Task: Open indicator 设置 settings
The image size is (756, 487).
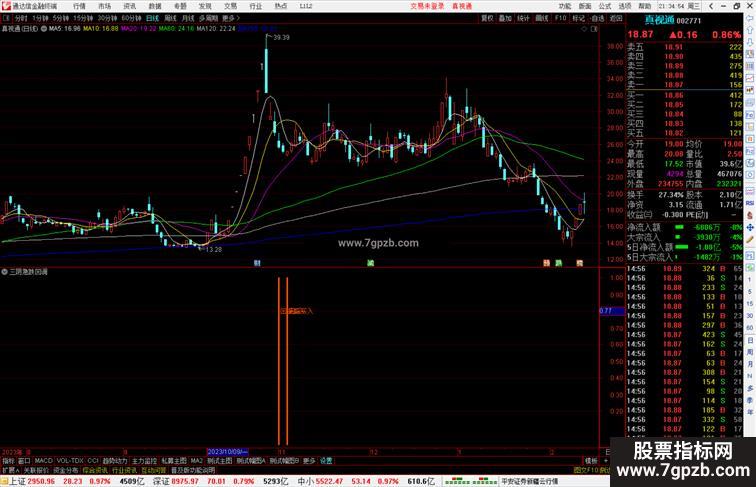Action: point(326,461)
